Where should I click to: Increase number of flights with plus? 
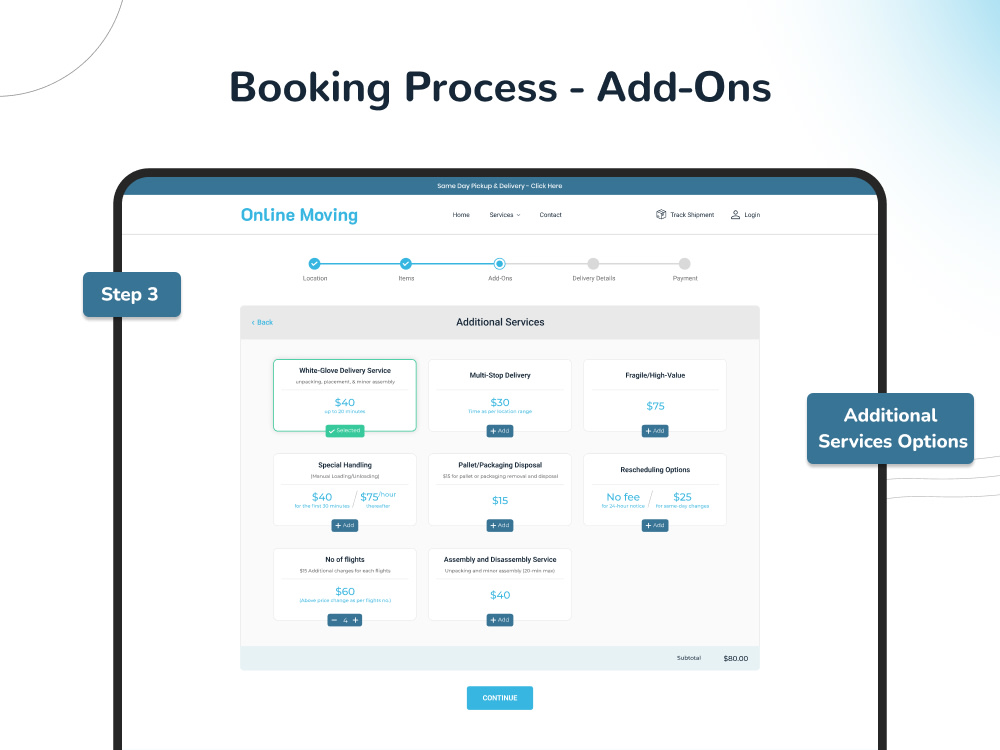tap(356, 620)
